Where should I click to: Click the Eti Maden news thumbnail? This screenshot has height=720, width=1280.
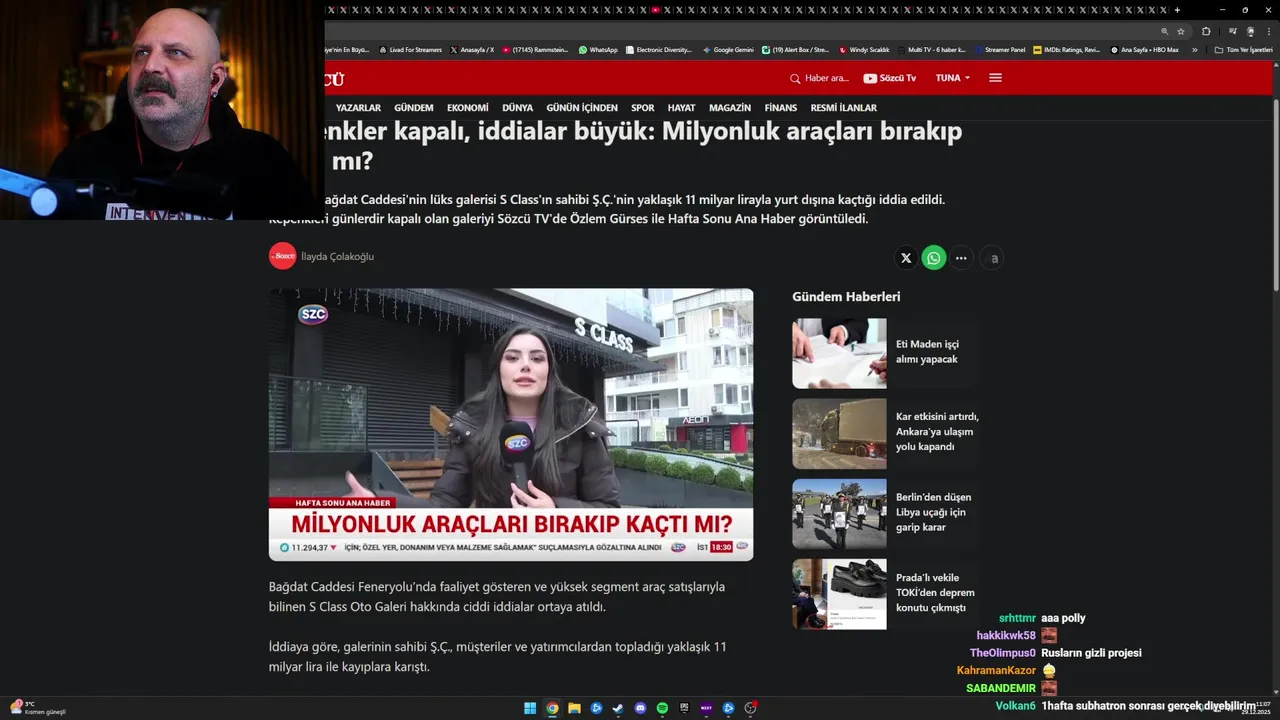click(839, 353)
